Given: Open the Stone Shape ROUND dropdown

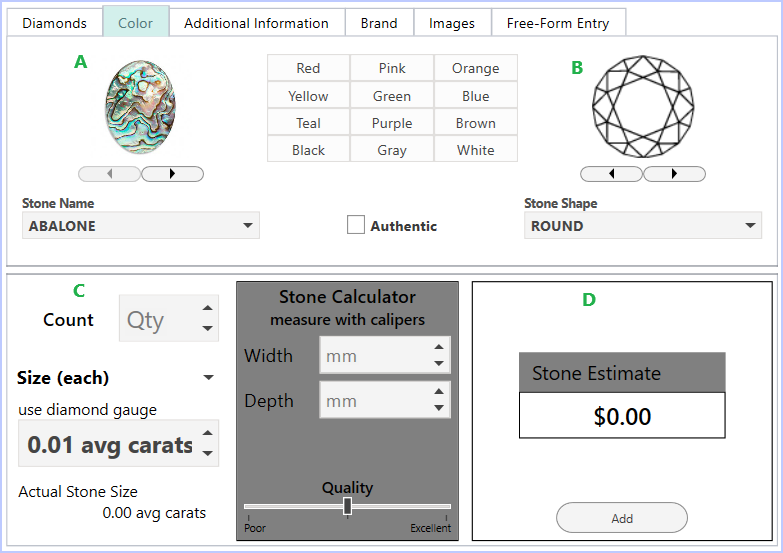Looking at the screenshot, I should click(643, 225).
